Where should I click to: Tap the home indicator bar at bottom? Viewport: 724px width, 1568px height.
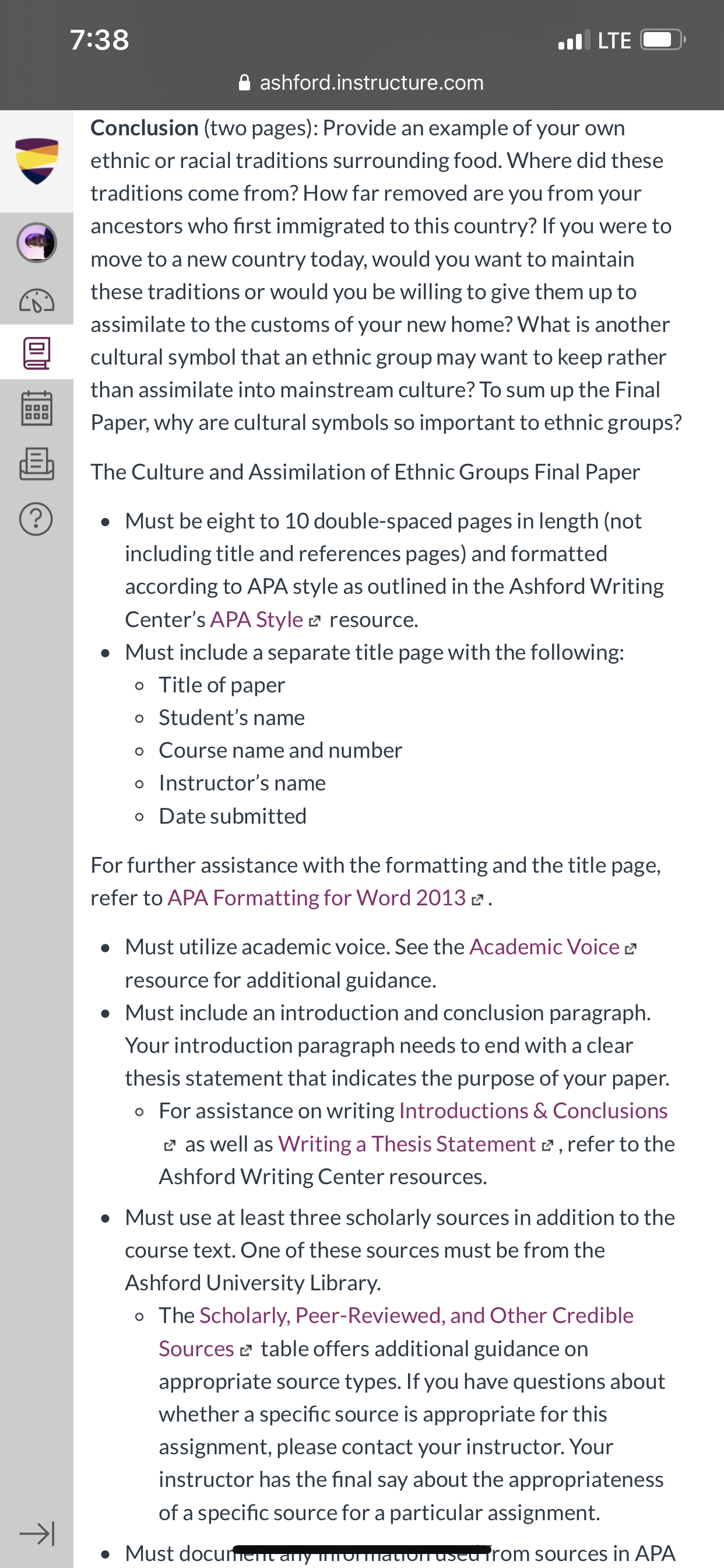coord(362,1549)
